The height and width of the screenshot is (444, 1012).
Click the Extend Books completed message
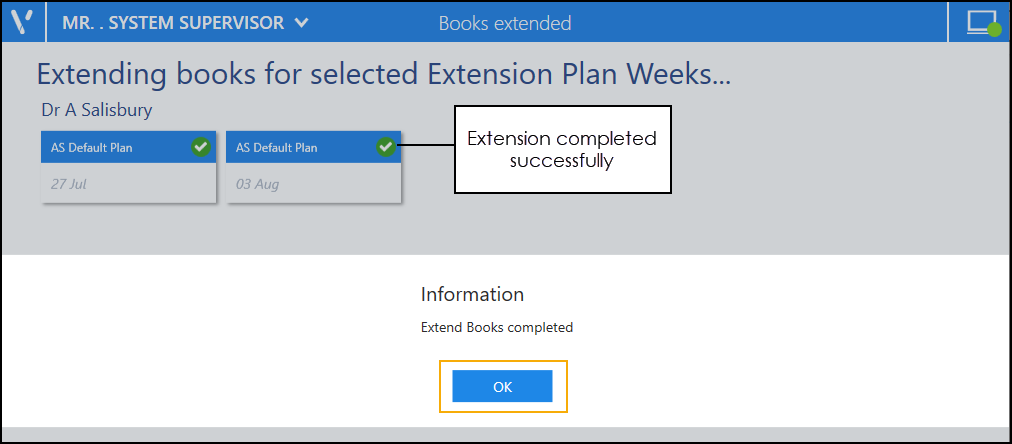click(497, 327)
